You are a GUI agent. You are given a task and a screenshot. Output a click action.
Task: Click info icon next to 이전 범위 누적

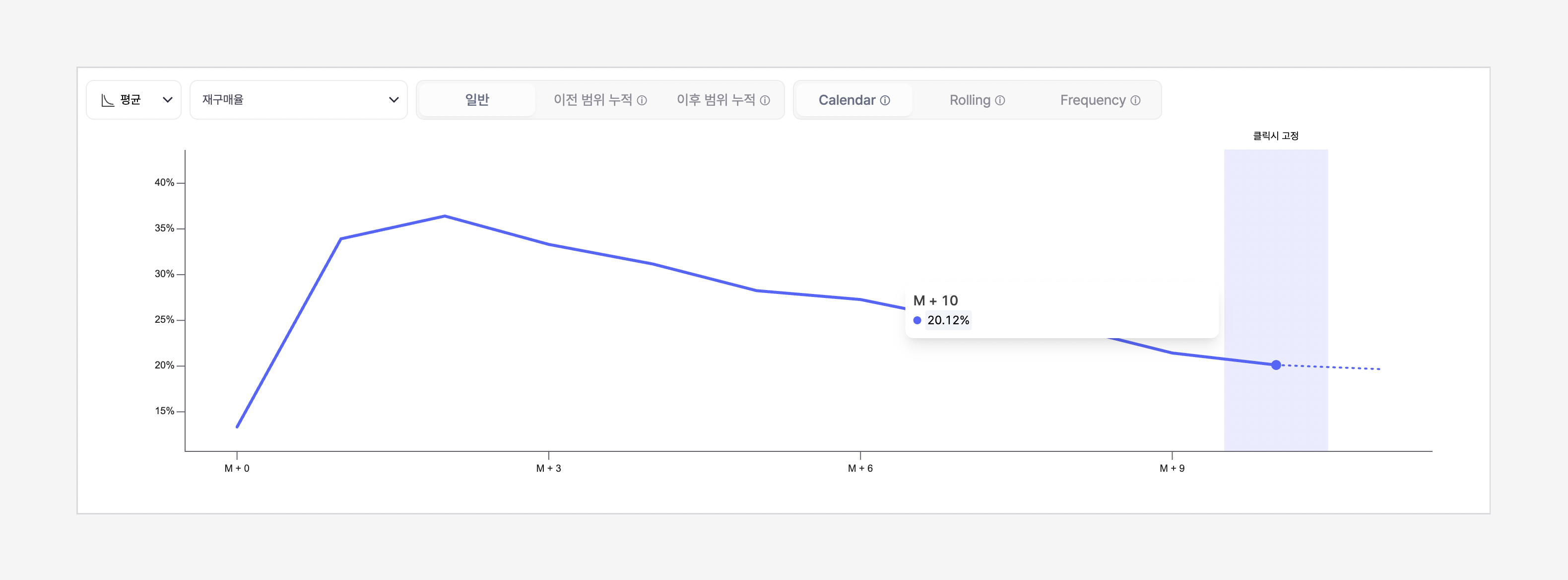point(642,100)
